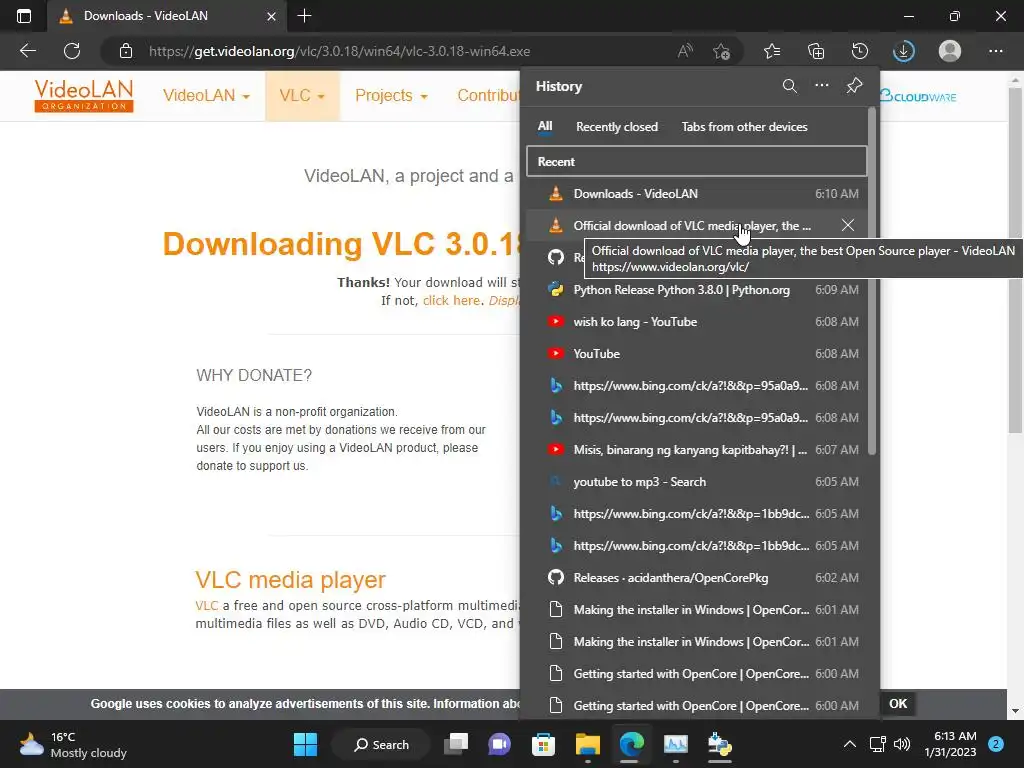
Task: Open Downloads - VideoLAN history entry
Action: pyautogui.click(x=697, y=193)
